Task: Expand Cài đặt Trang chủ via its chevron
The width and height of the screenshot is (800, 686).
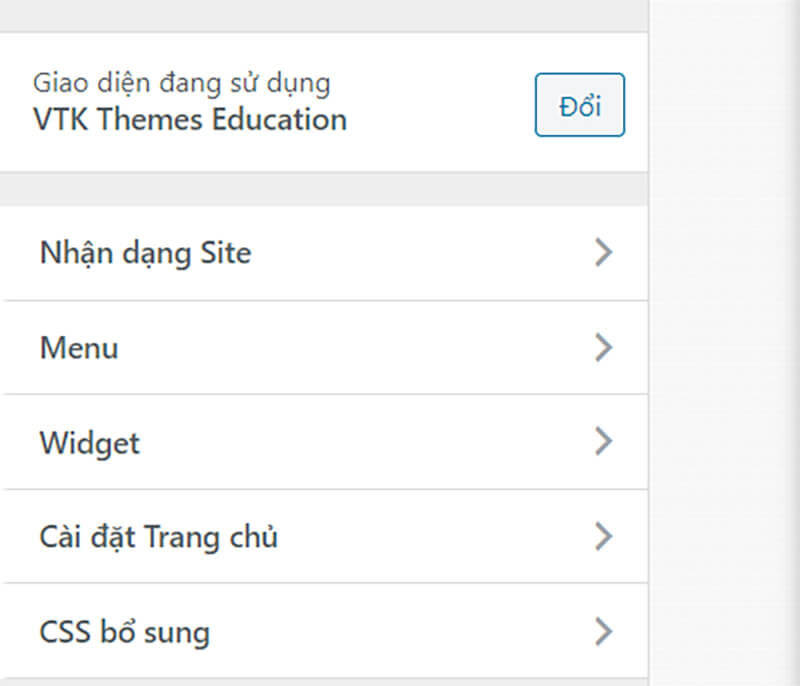Action: 602,537
